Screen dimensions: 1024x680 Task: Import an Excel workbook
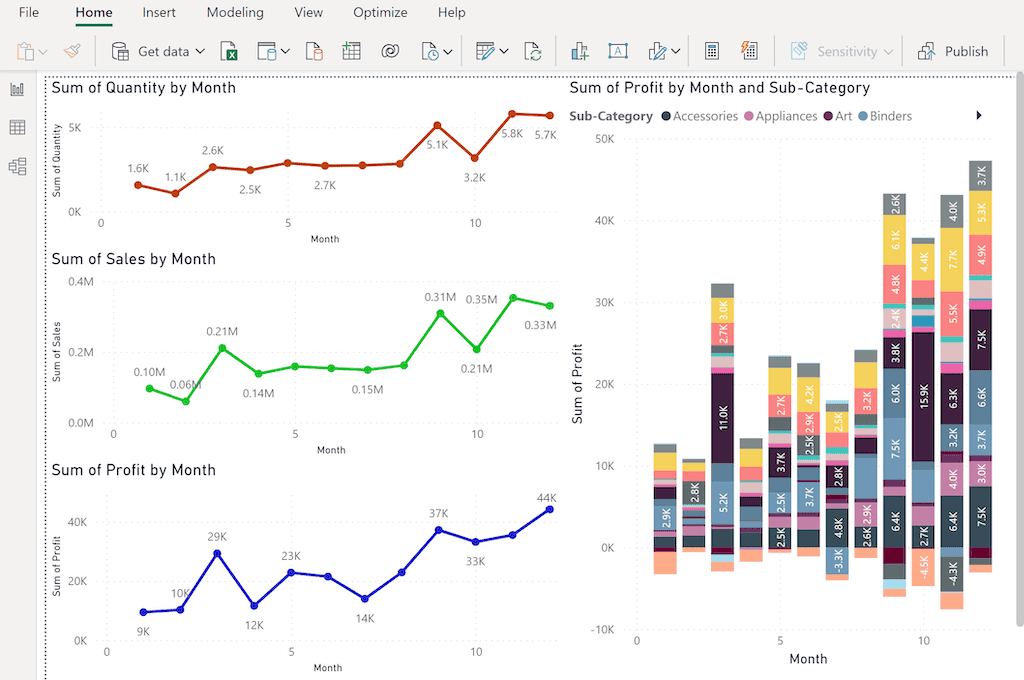click(229, 50)
